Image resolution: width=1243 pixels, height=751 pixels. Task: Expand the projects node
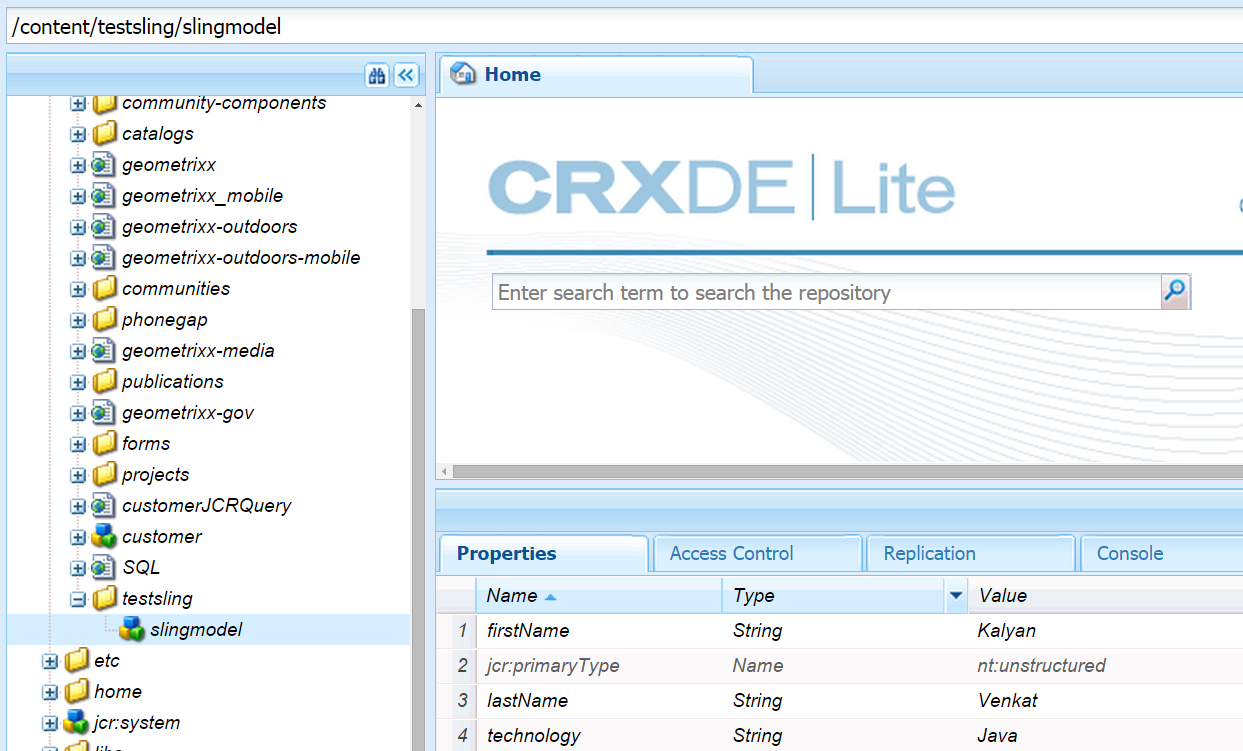[x=78, y=476]
